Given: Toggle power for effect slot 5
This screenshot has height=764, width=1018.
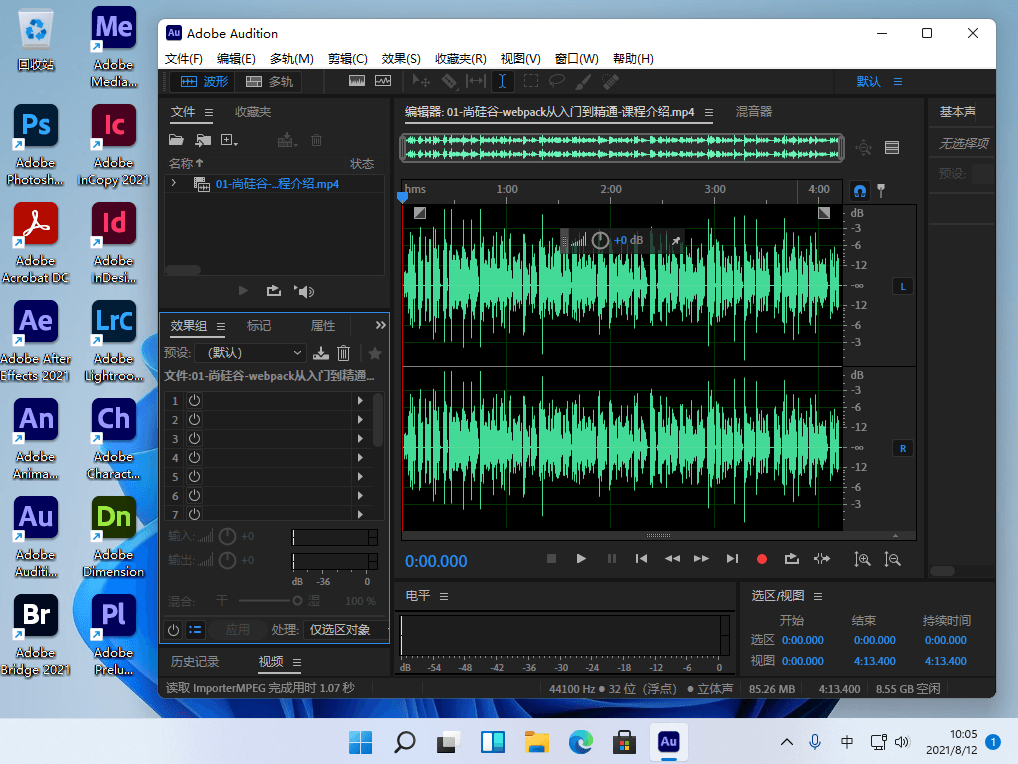Looking at the screenshot, I should (x=194, y=476).
